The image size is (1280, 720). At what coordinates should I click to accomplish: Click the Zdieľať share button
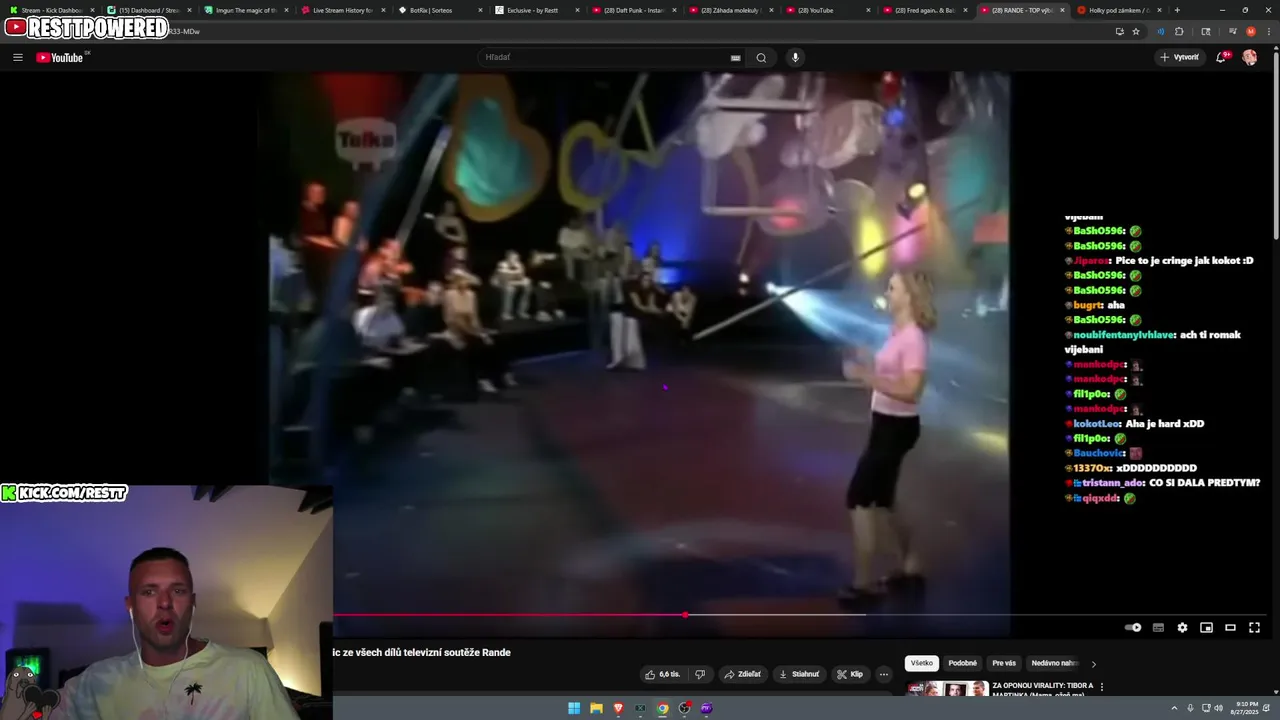tap(742, 674)
